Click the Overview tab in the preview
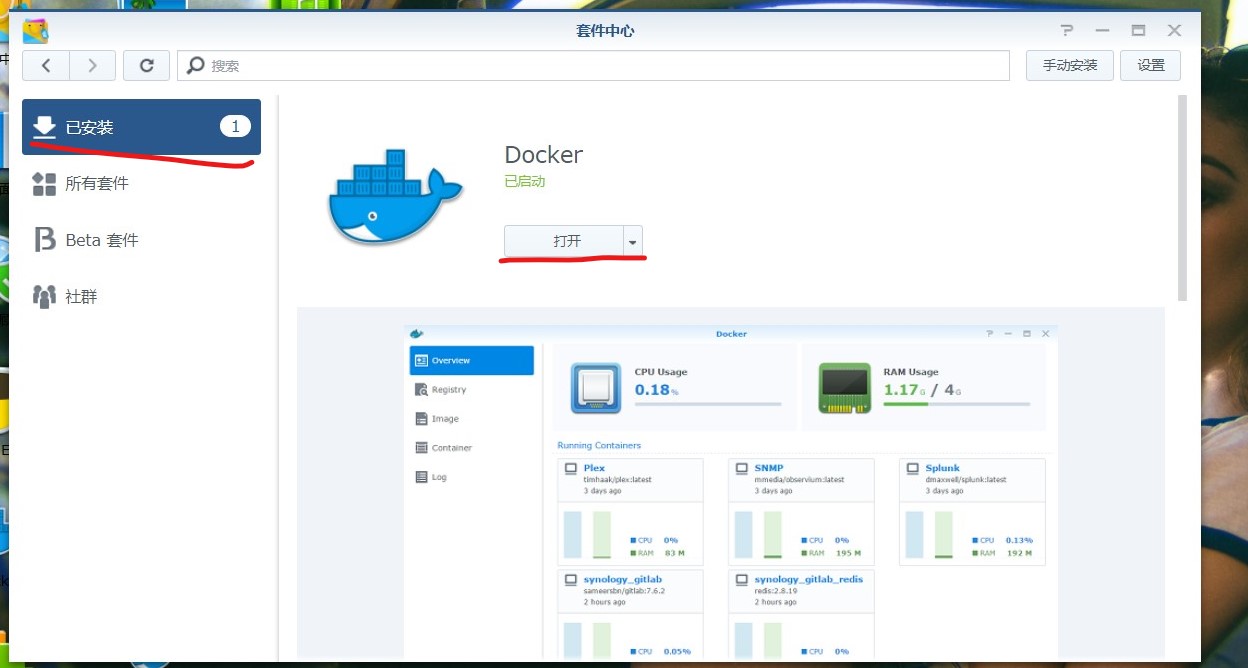This screenshot has height=668, width=1248. click(x=472, y=360)
